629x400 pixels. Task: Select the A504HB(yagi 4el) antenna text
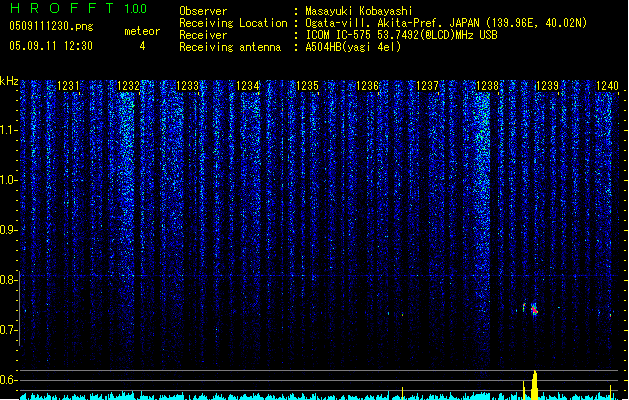coord(353,47)
